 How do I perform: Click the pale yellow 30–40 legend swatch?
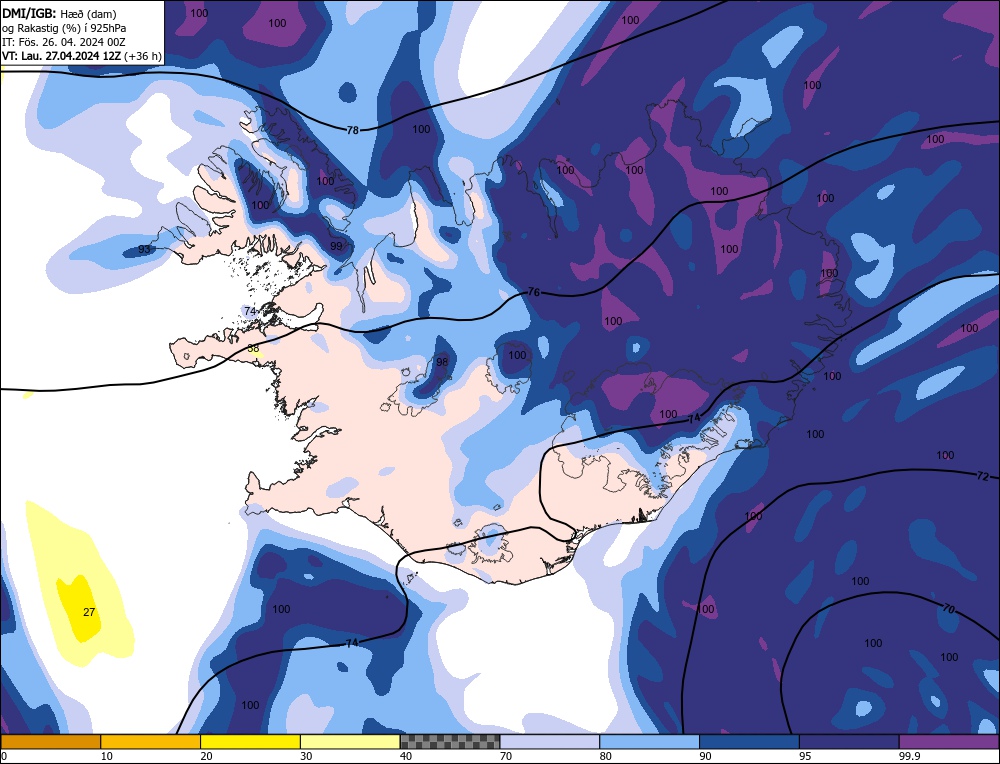350,742
